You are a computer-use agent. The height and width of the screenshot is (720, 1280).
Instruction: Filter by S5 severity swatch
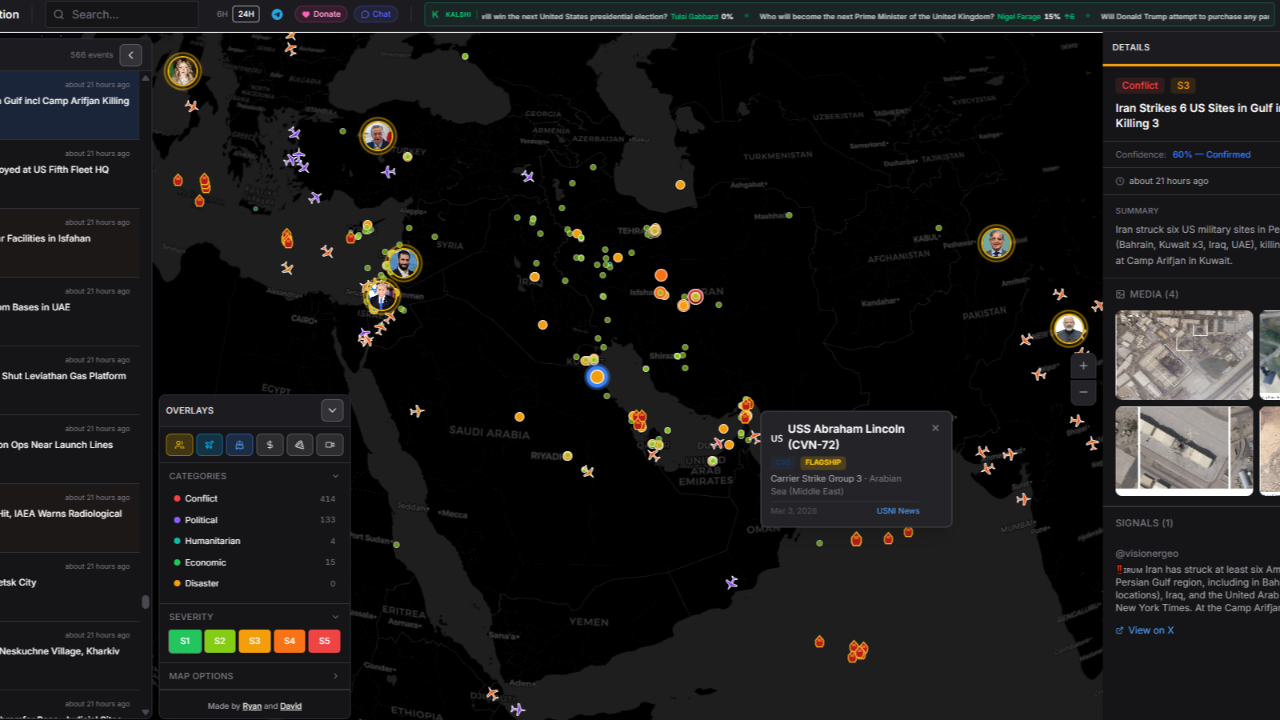pos(324,641)
